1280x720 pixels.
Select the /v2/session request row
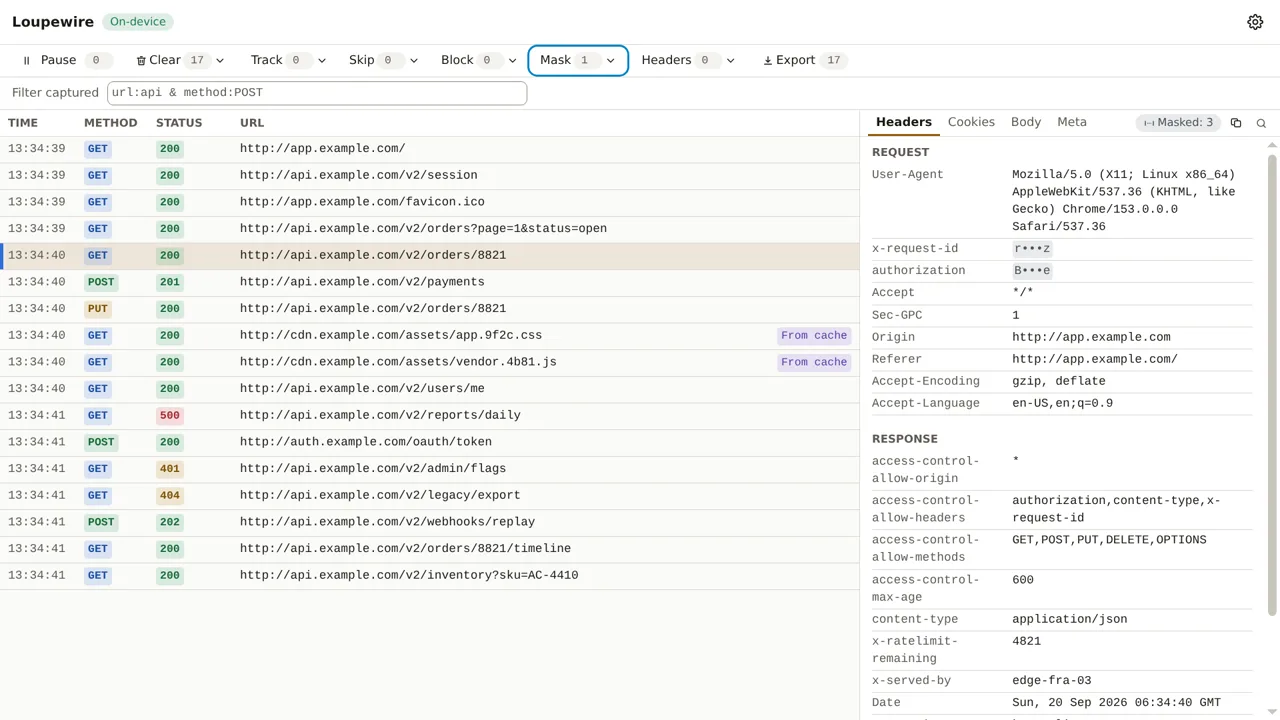tap(430, 176)
